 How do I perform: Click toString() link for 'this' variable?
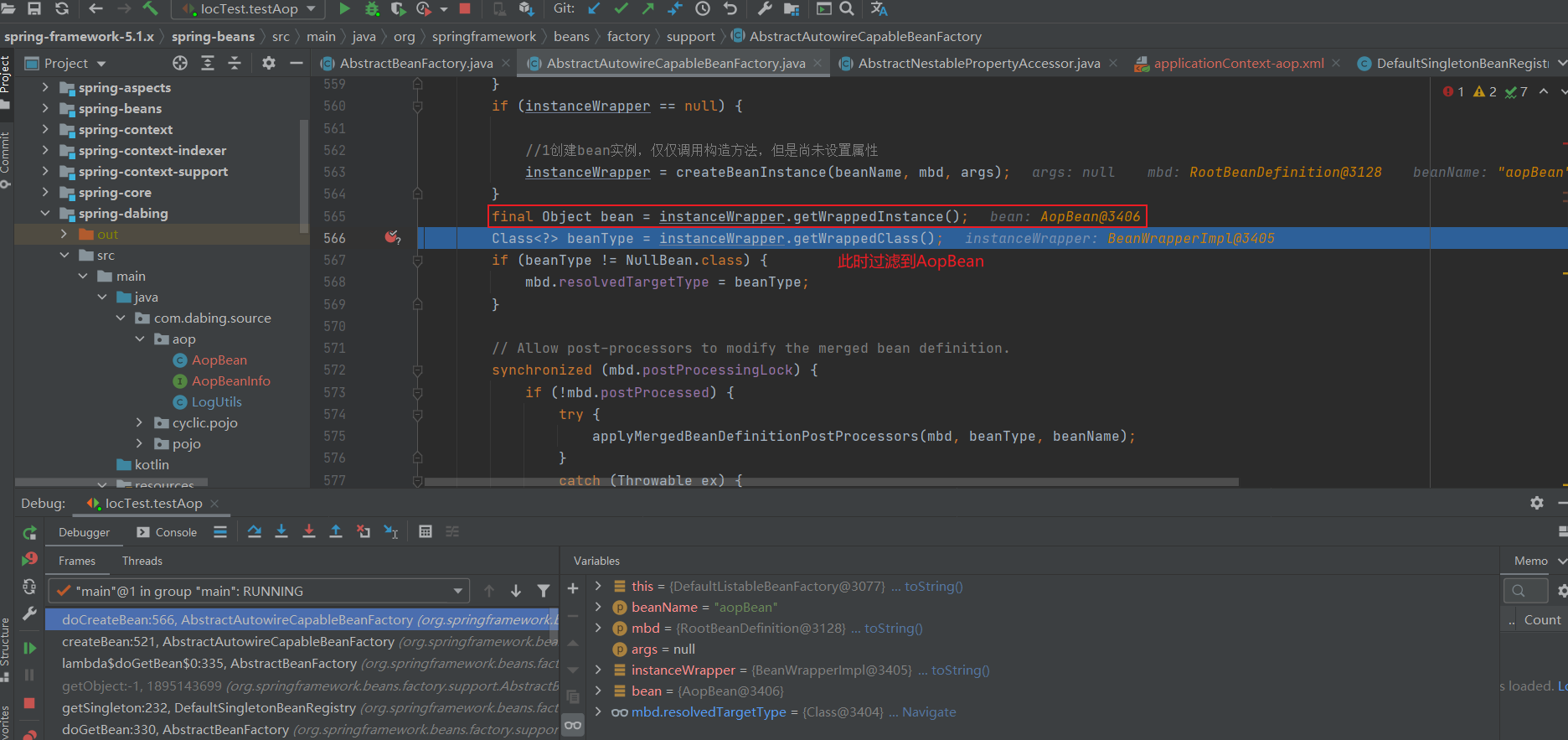933,586
